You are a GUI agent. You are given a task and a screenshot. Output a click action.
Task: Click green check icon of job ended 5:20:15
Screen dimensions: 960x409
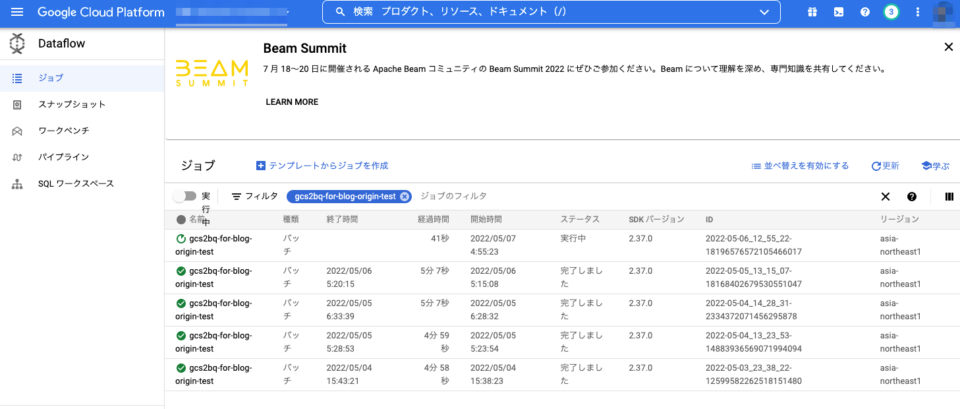coord(181,271)
